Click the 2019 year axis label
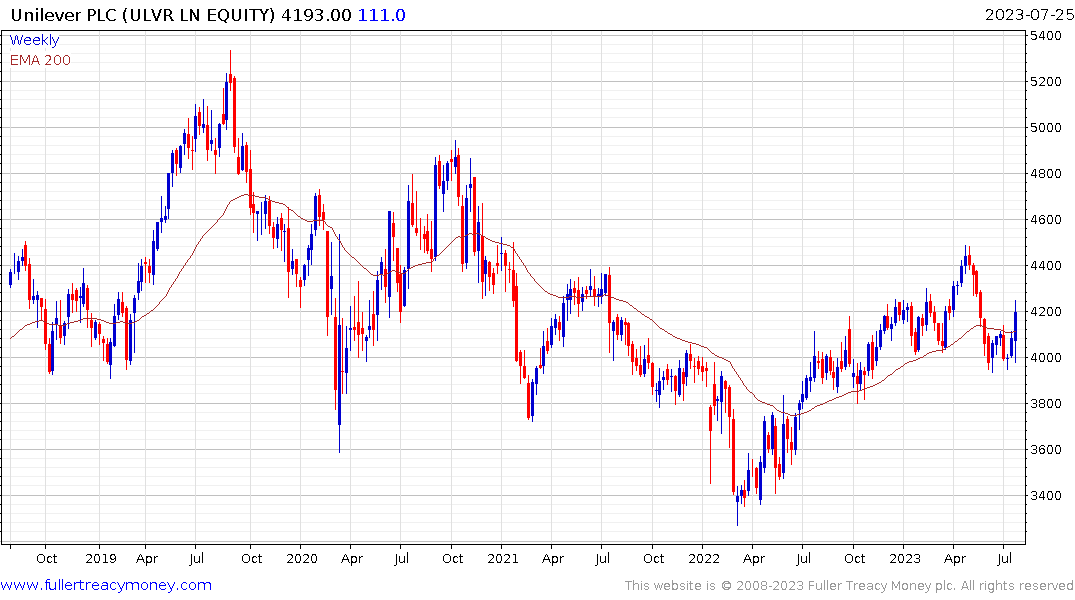Screen dimensions: 1075x600 pos(101,558)
